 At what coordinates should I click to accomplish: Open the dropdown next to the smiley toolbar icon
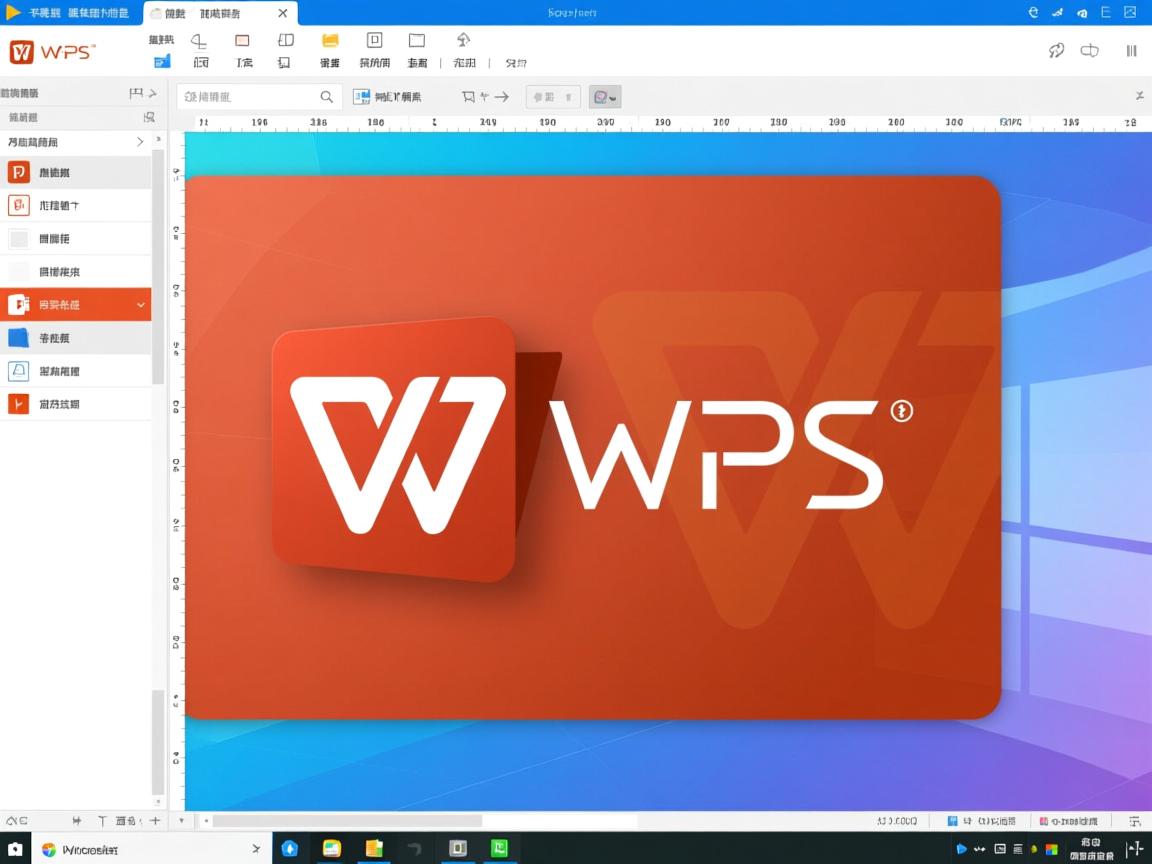pyautogui.click(x=613, y=96)
